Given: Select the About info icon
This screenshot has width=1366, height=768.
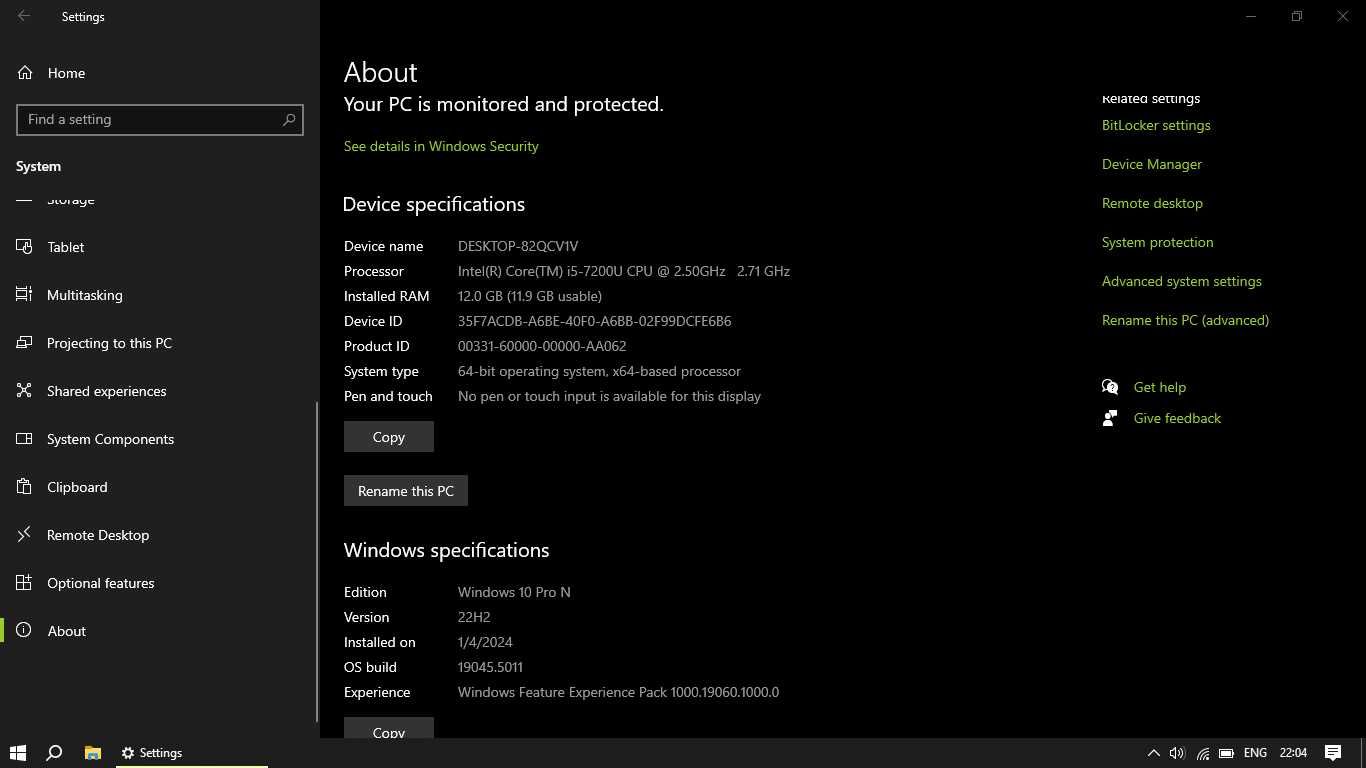Looking at the screenshot, I should click(x=25, y=631).
